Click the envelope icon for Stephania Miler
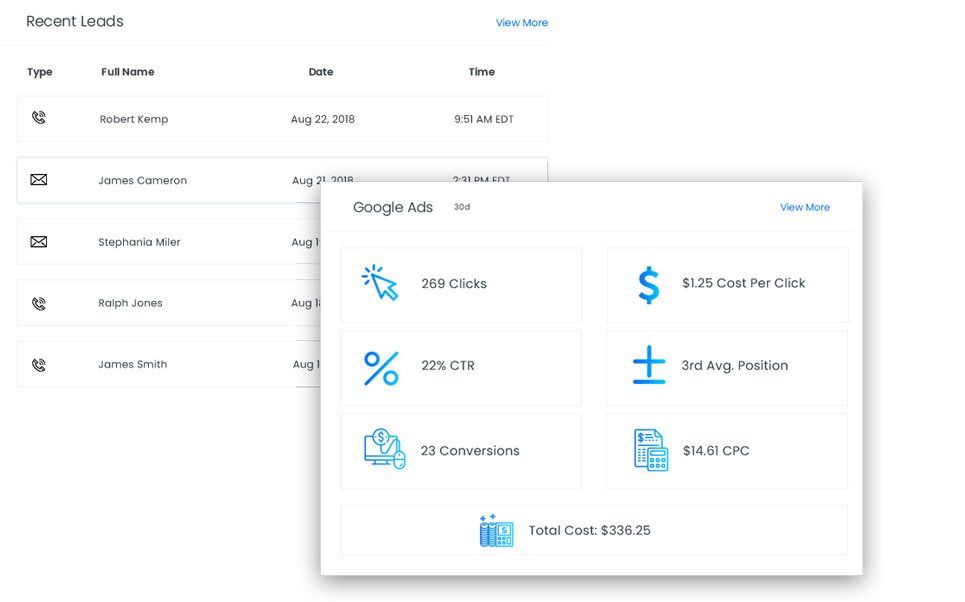965x602 pixels. [39, 242]
